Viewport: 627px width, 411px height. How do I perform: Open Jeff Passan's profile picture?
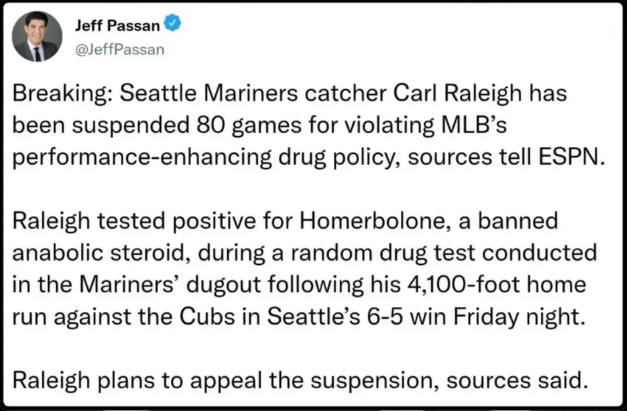pos(37,36)
